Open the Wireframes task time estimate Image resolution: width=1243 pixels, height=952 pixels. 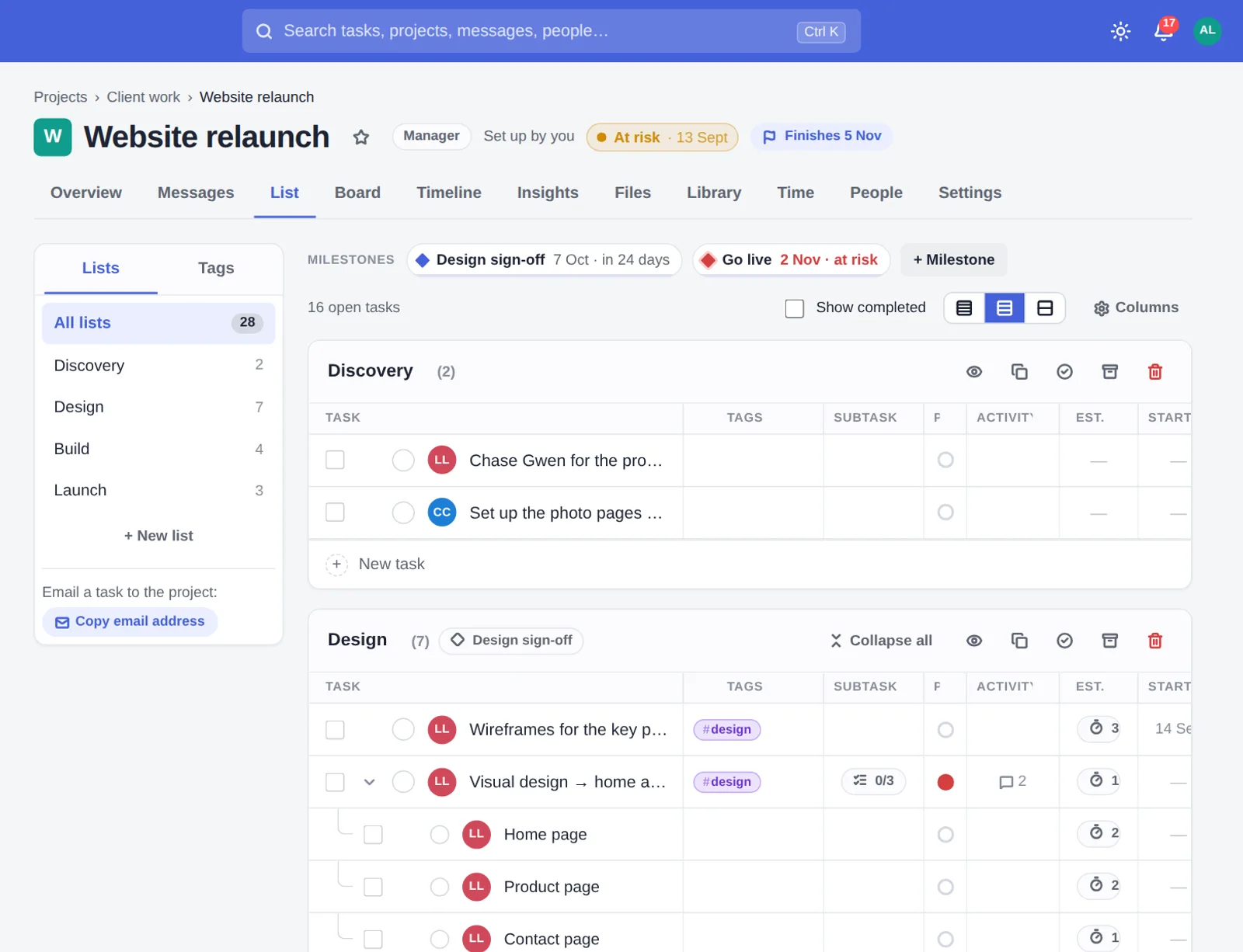coord(1100,728)
